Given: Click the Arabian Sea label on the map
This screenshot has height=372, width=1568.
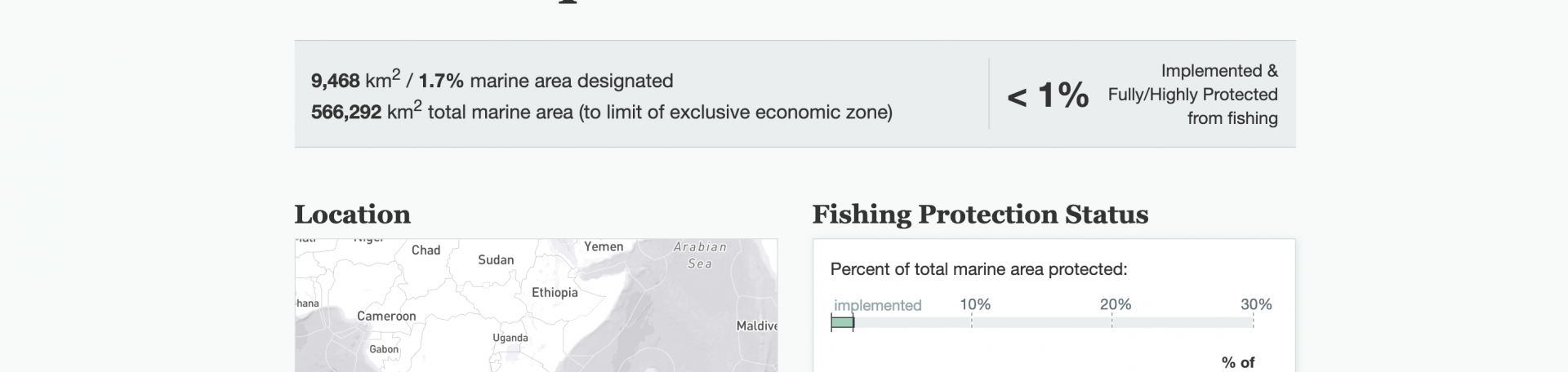Looking at the screenshot, I should click(x=700, y=255).
